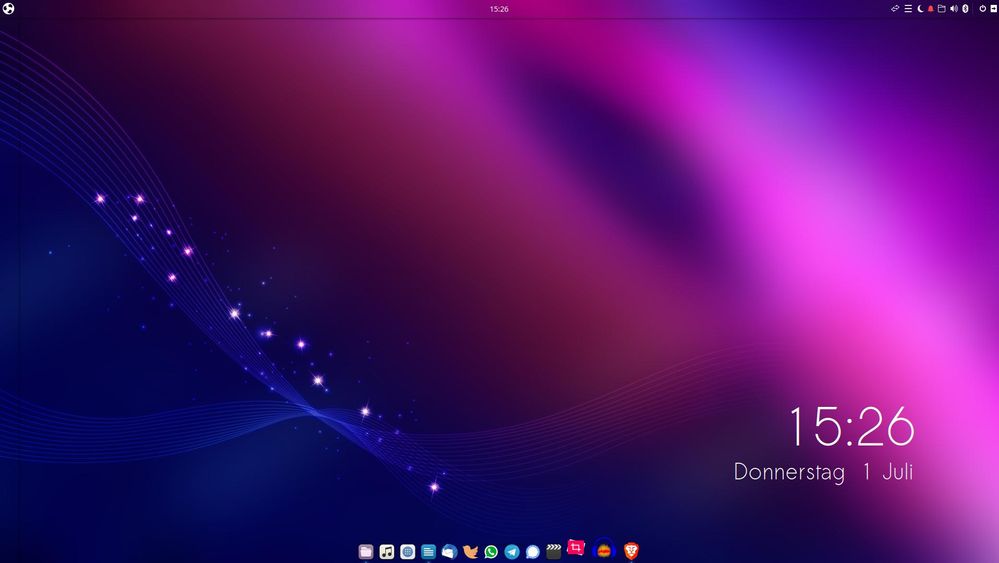Launch the clapperboard video application

554,551
